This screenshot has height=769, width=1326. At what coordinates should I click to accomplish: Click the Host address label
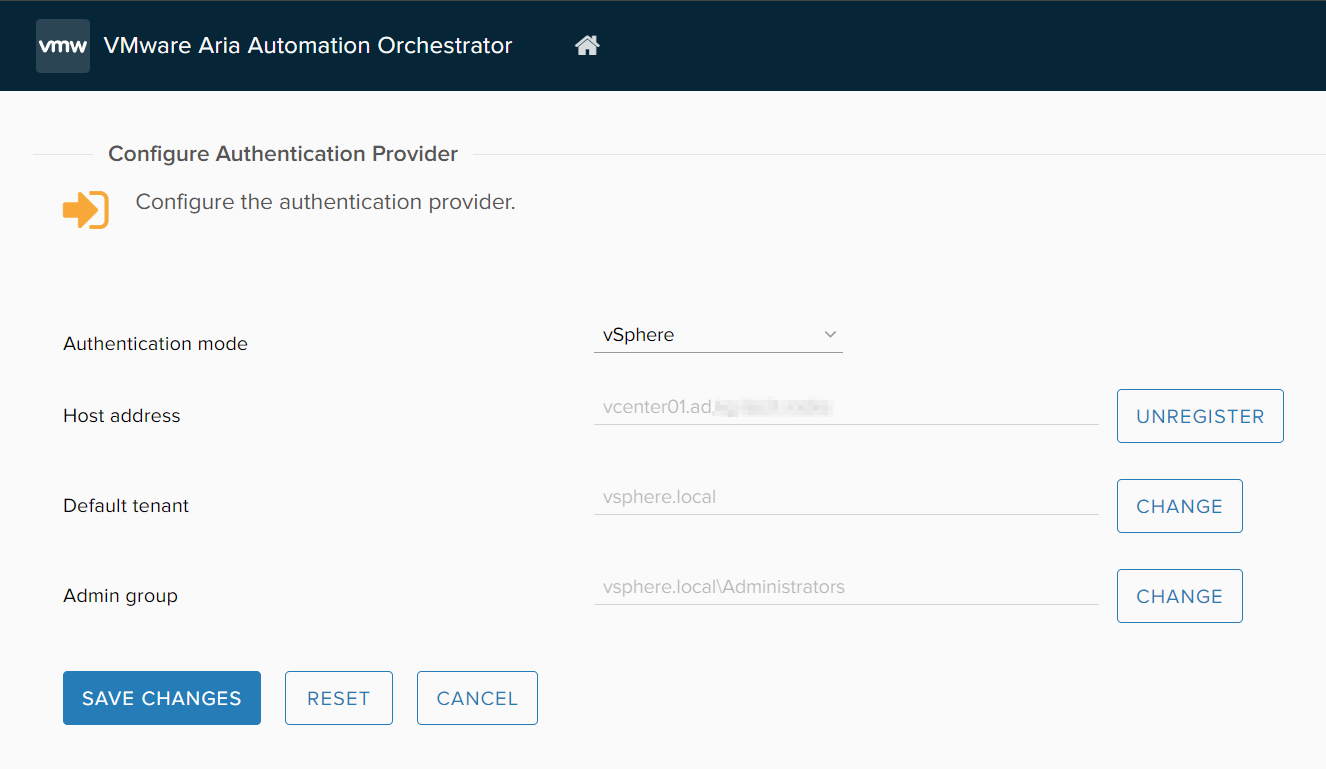[122, 416]
